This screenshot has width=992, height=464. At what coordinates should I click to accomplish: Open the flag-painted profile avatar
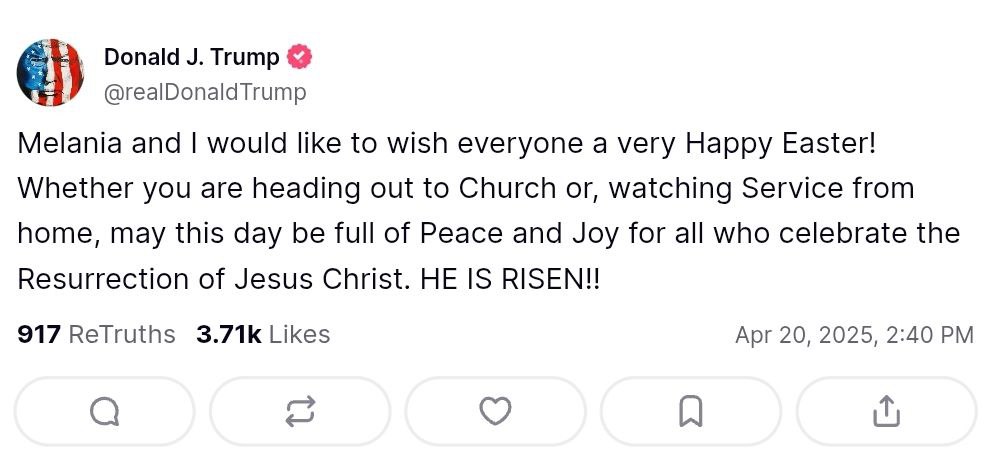50,73
